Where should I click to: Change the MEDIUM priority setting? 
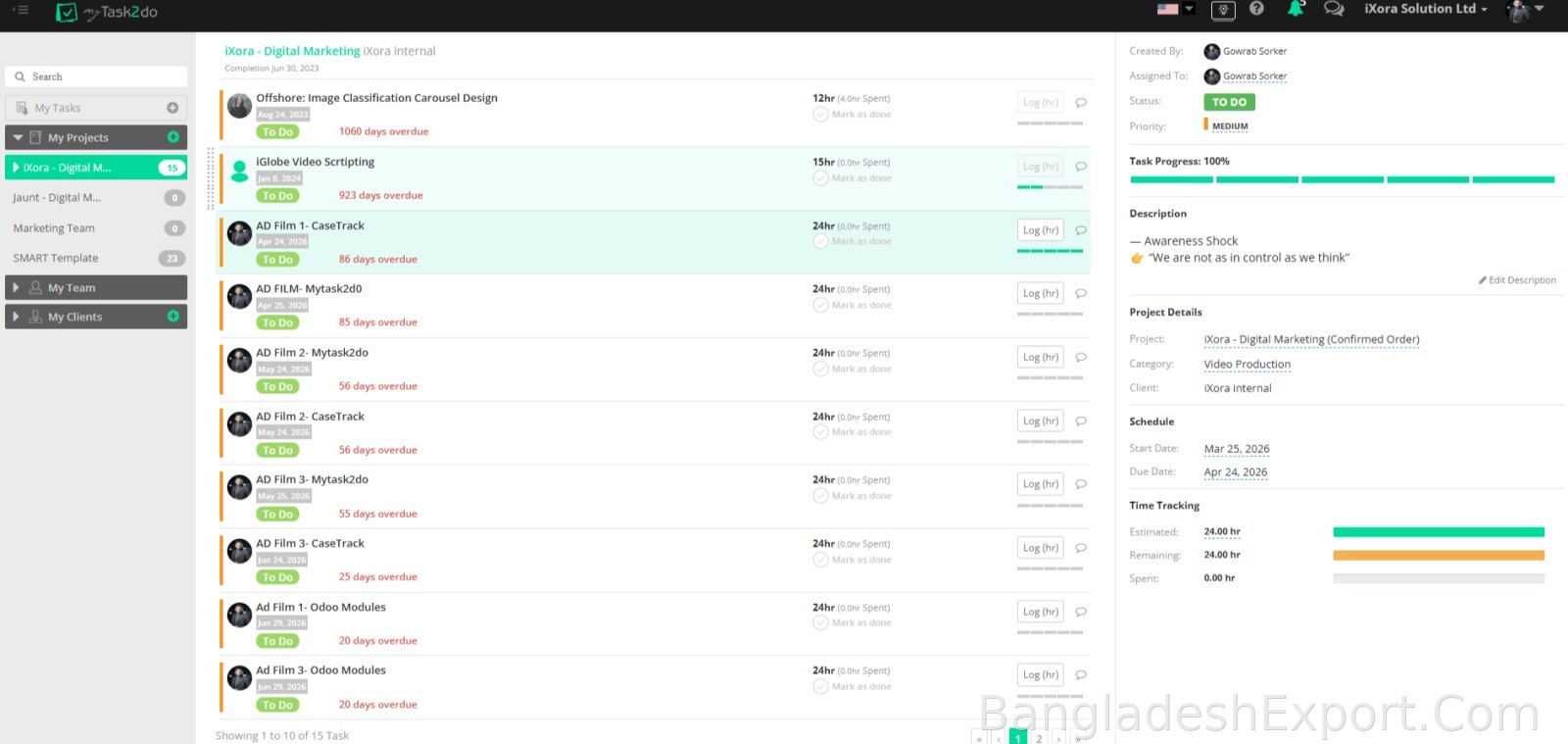(1230, 126)
